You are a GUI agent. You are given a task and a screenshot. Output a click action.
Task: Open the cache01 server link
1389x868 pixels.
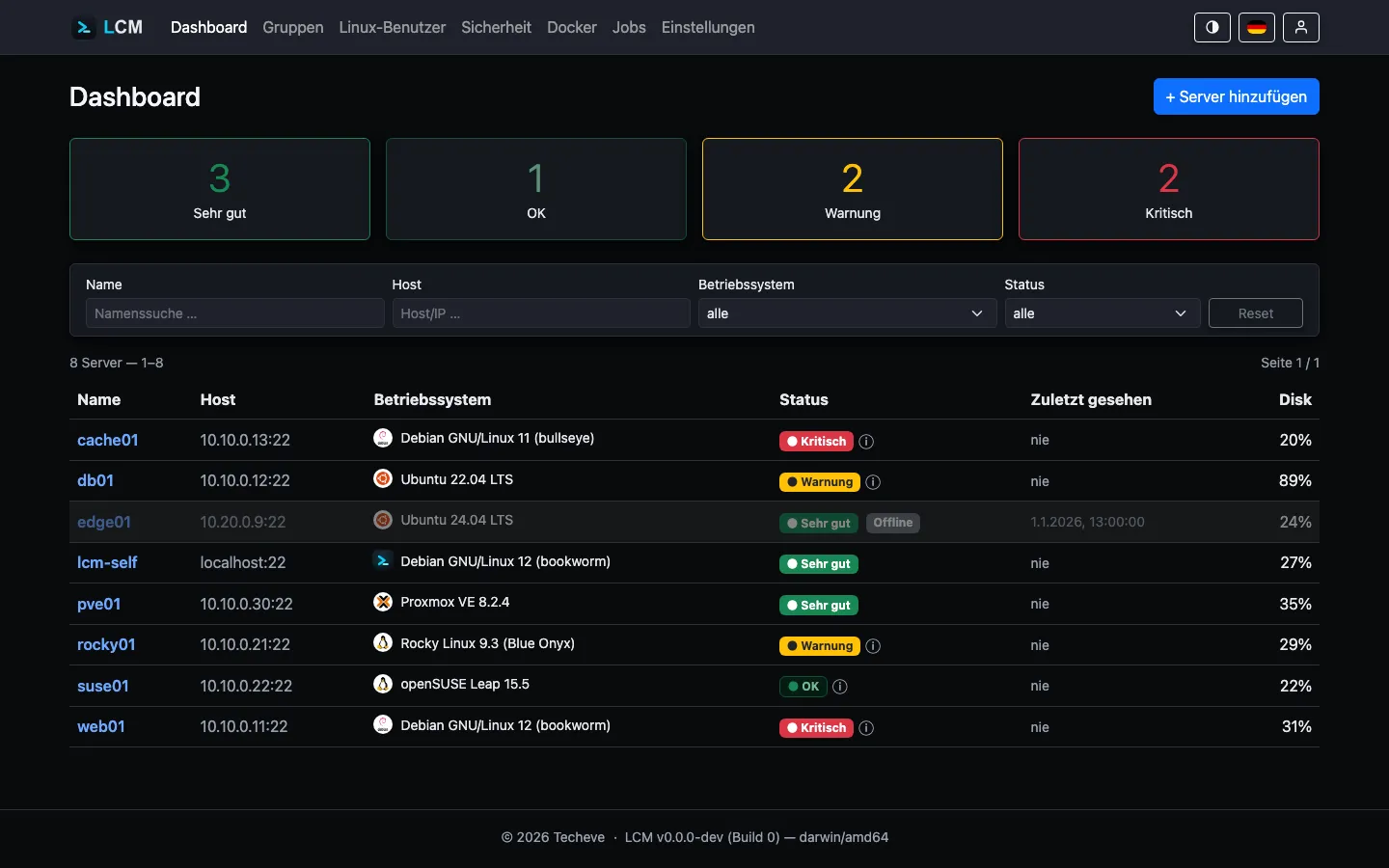[108, 440]
